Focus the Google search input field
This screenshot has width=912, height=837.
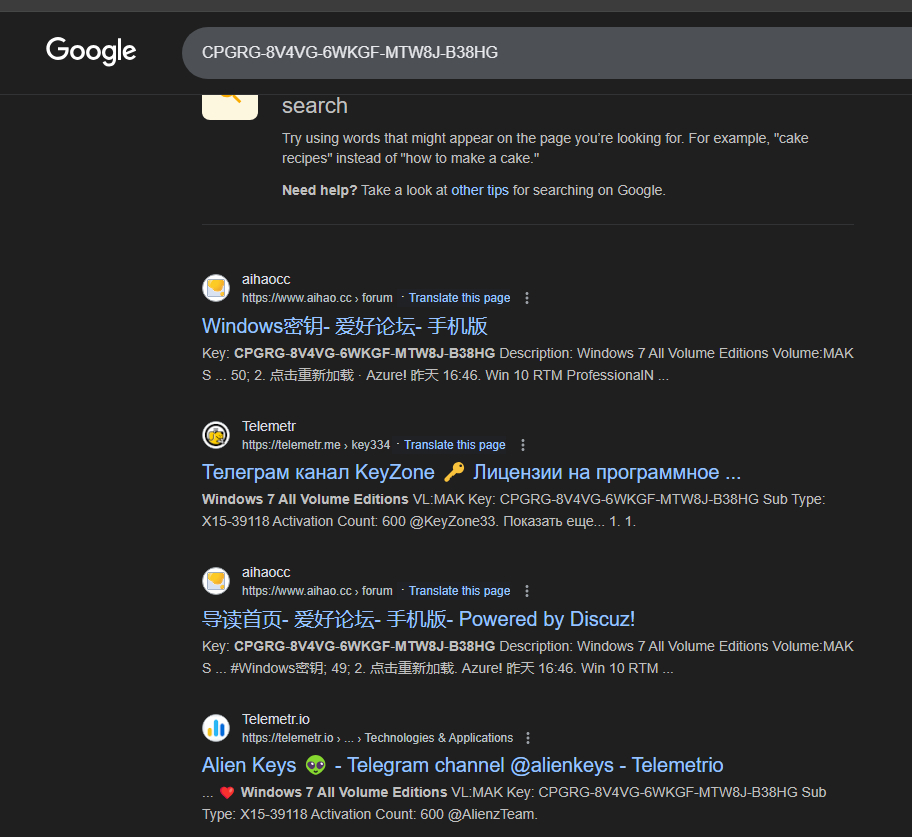pos(547,52)
